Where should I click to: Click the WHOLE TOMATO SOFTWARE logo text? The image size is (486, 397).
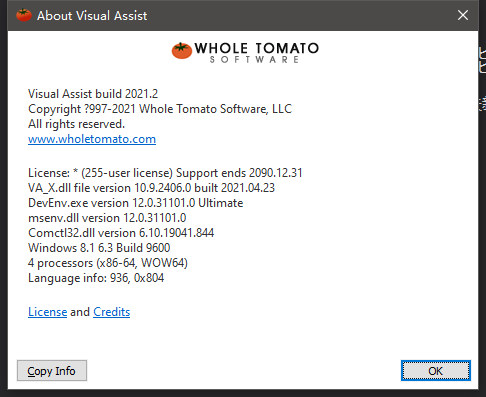(256, 53)
